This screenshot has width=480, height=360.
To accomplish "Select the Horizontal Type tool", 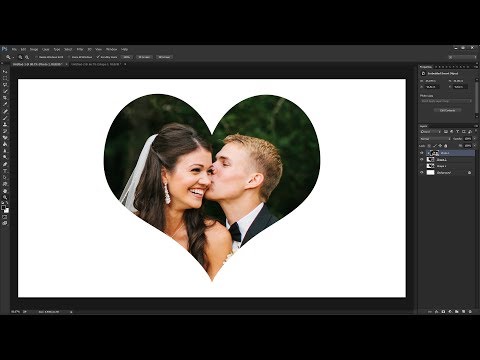I will [5, 171].
